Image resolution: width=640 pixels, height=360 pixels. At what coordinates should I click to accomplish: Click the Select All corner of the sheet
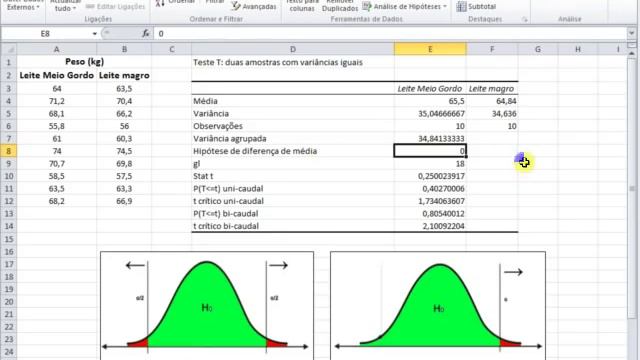pyautogui.click(x=9, y=49)
